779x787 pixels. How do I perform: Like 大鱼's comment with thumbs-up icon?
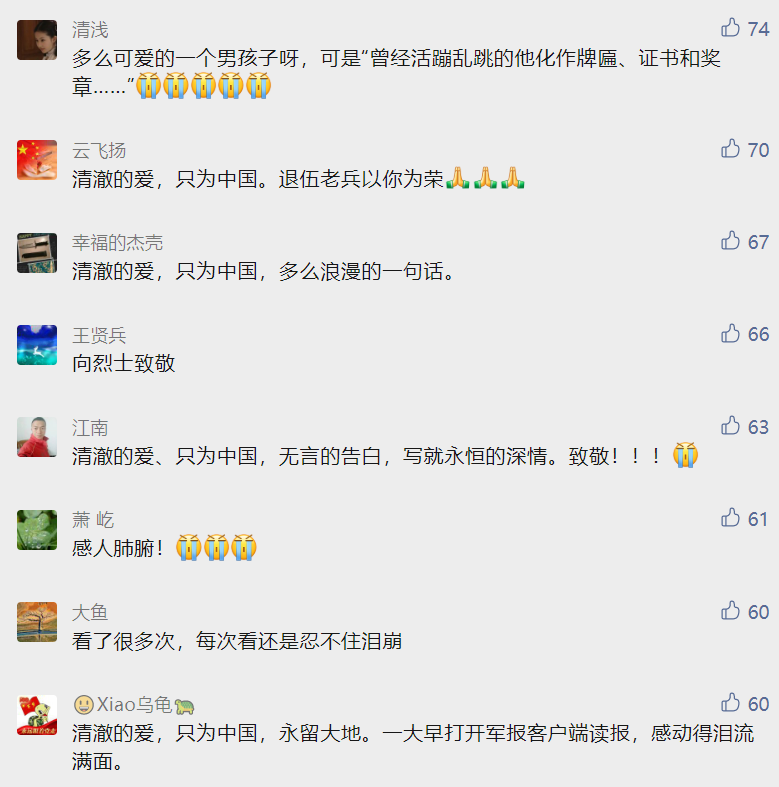[x=730, y=611]
